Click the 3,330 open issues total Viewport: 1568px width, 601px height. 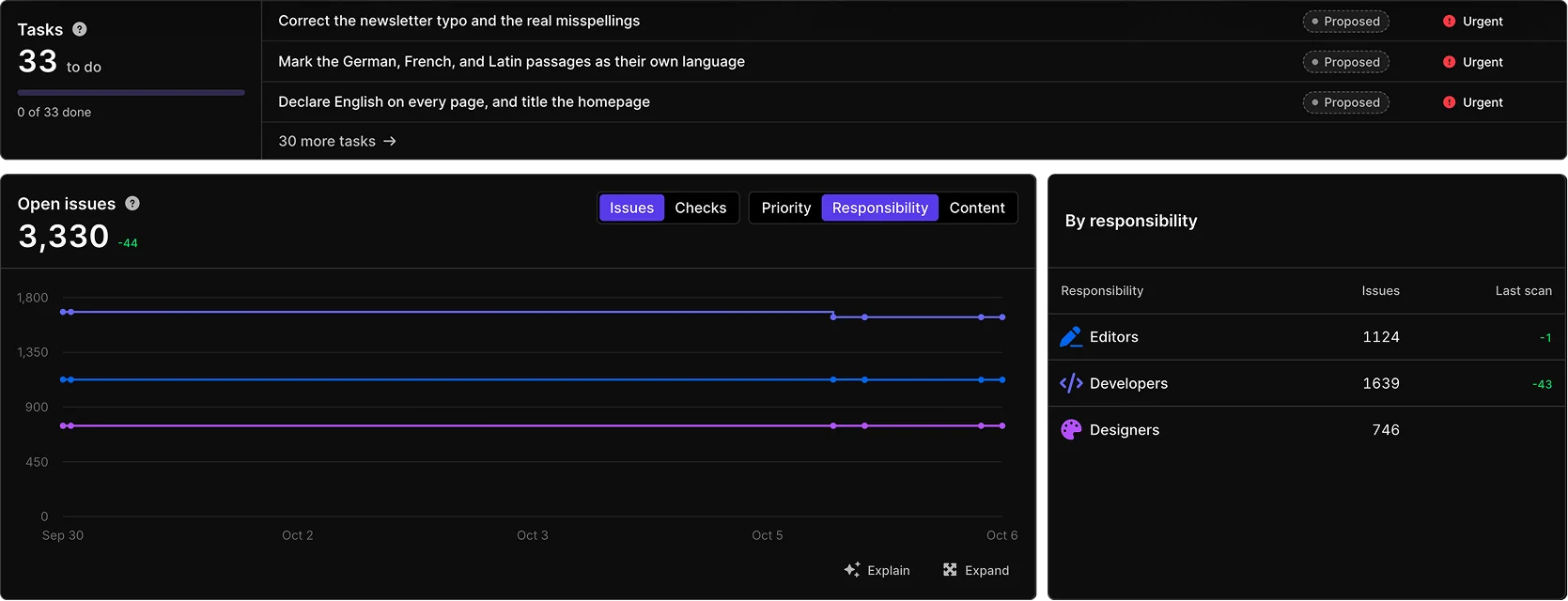pyautogui.click(x=64, y=236)
